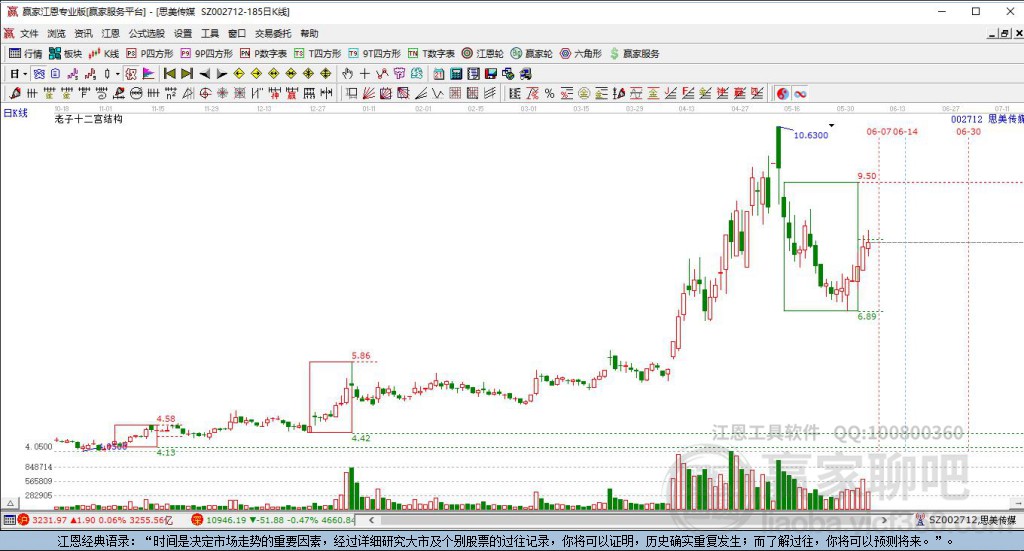
Task: Click the 6.89 price level label
Action: (x=867, y=316)
